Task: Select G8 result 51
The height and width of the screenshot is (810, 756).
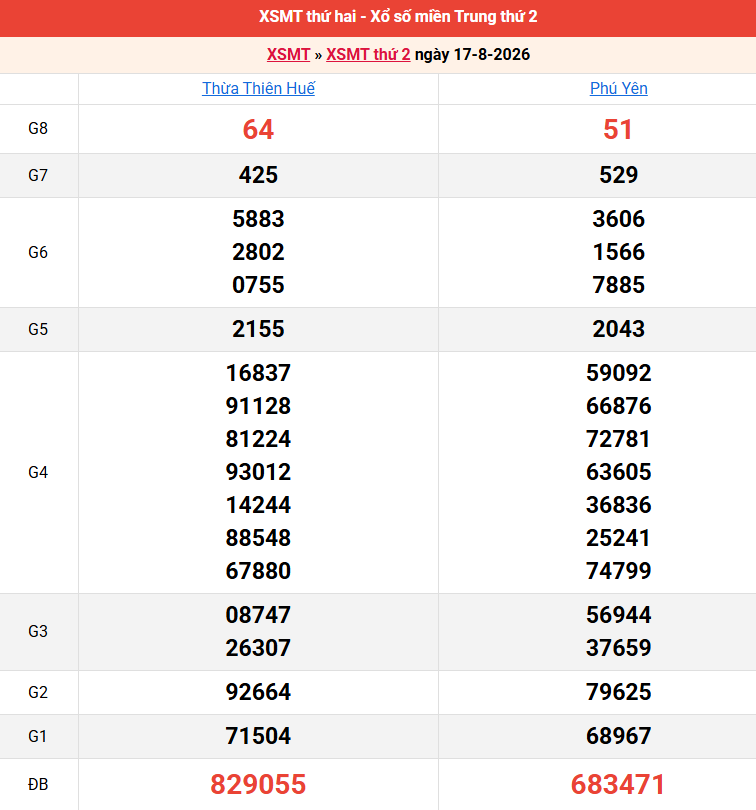Action: point(618,129)
